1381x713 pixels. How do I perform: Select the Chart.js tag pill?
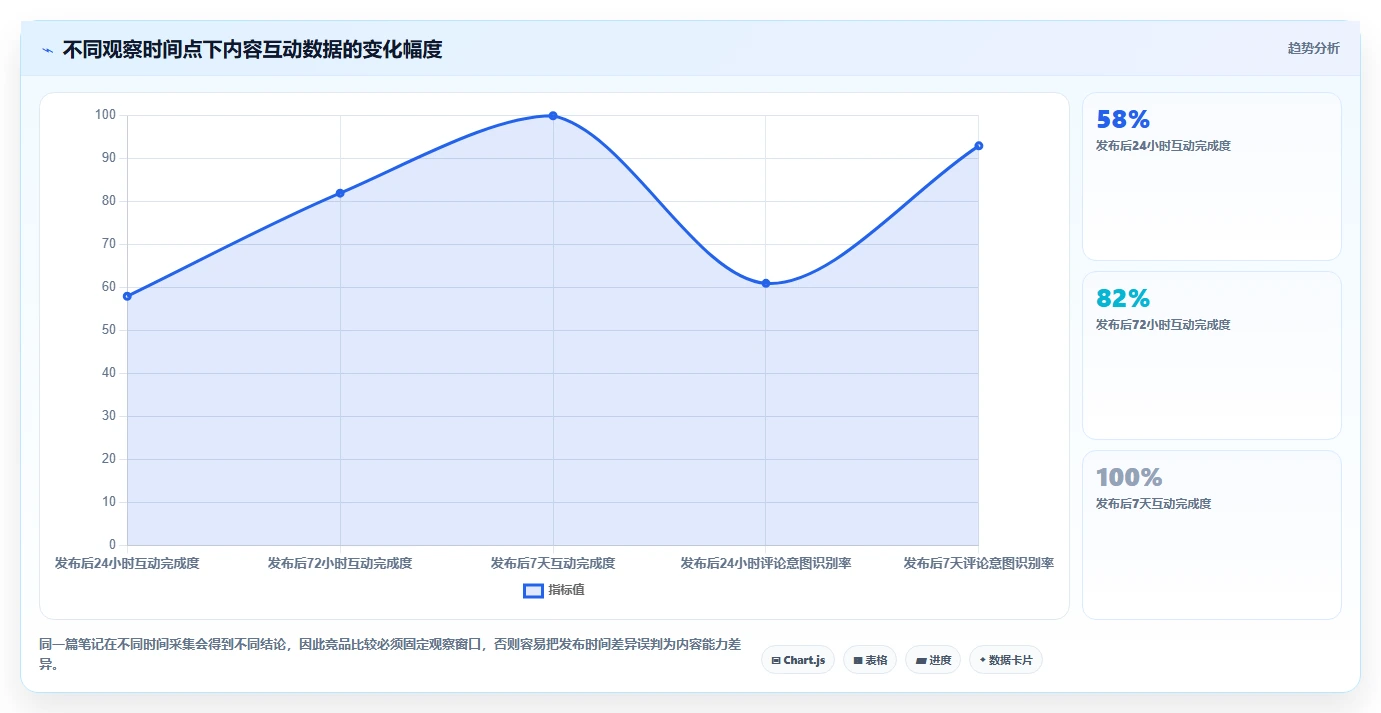(798, 660)
